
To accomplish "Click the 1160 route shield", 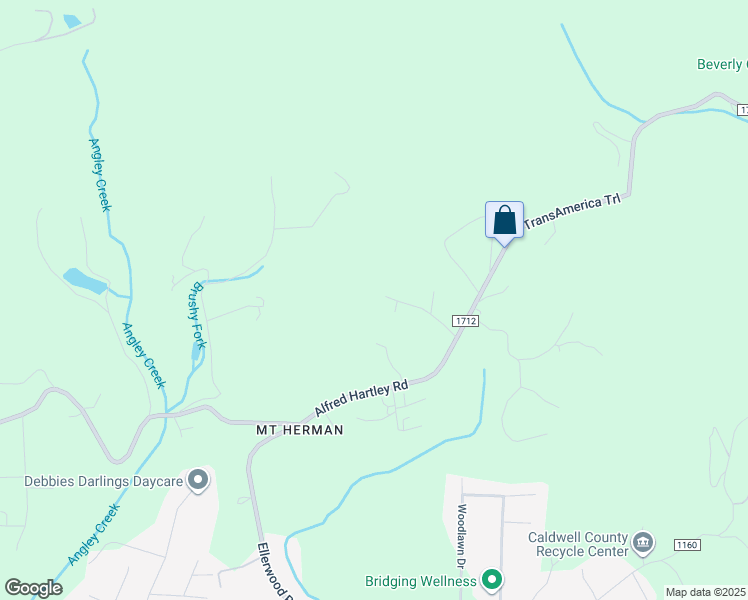I will click(x=687, y=545).
